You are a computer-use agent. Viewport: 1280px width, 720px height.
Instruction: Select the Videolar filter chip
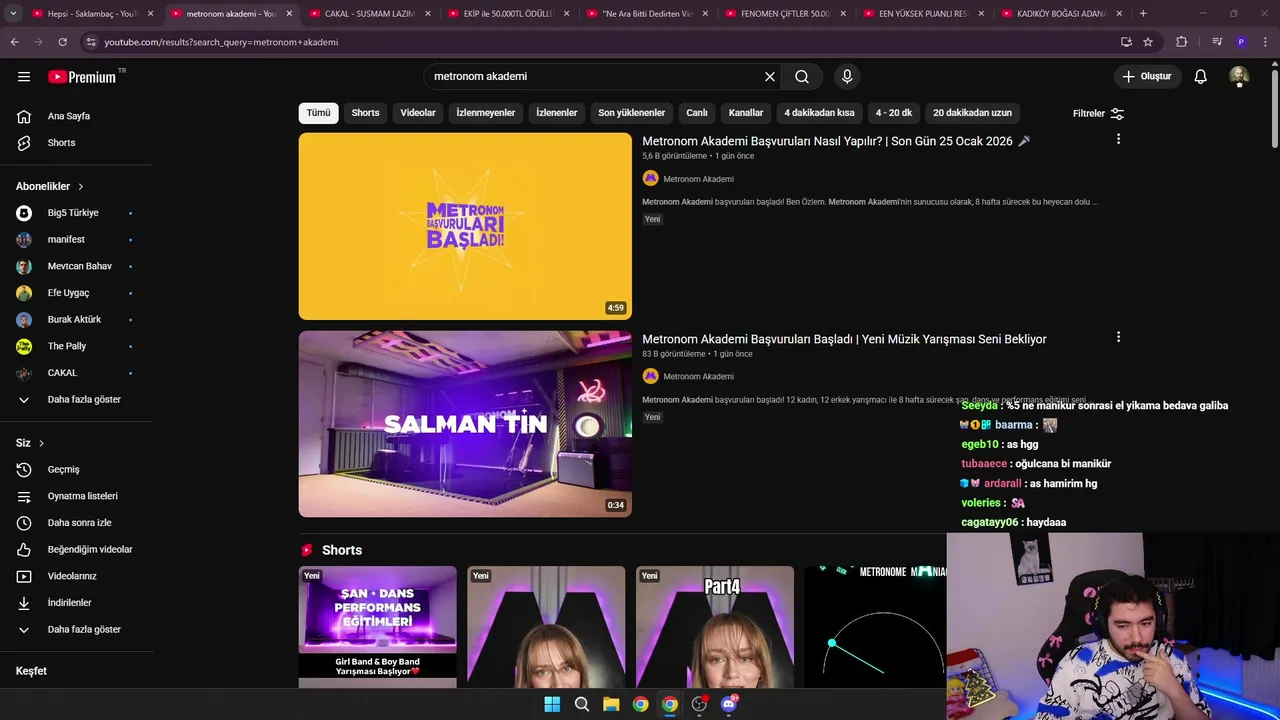pos(418,113)
